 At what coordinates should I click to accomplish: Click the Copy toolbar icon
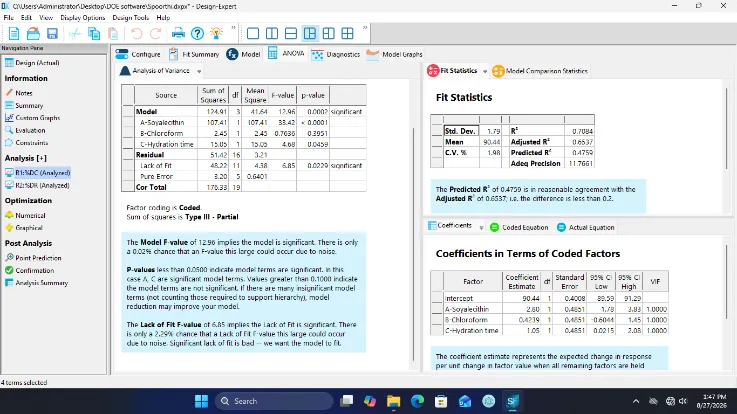[x=94, y=33]
